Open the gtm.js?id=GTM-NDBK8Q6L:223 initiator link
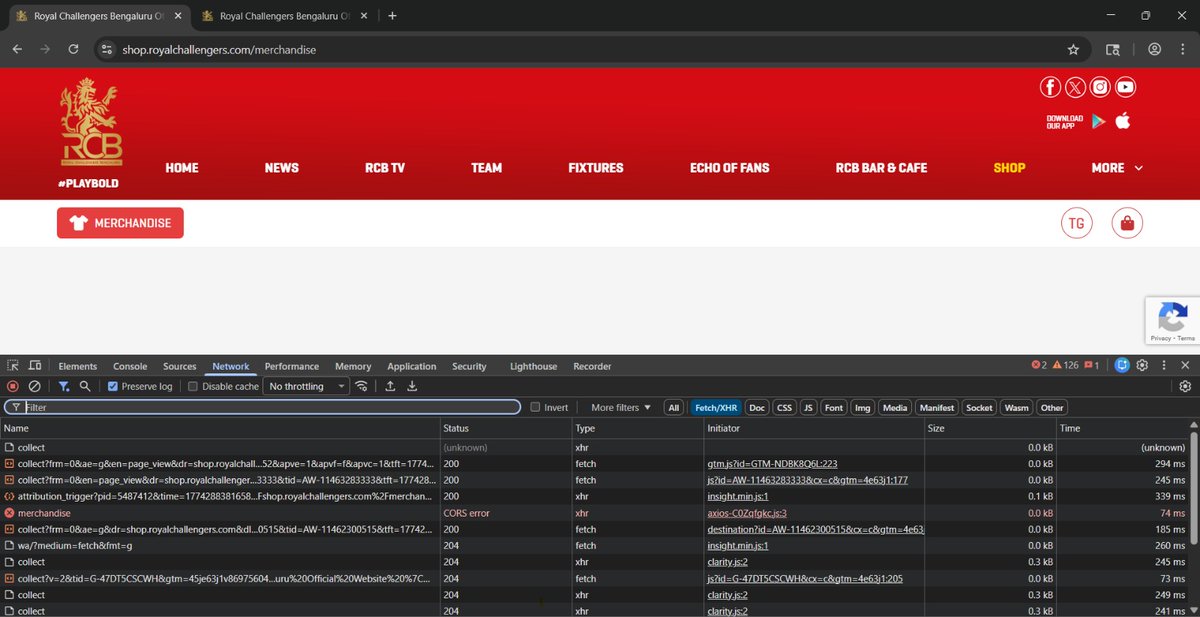Image resolution: width=1200 pixels, height=617 pixels. 772,464
